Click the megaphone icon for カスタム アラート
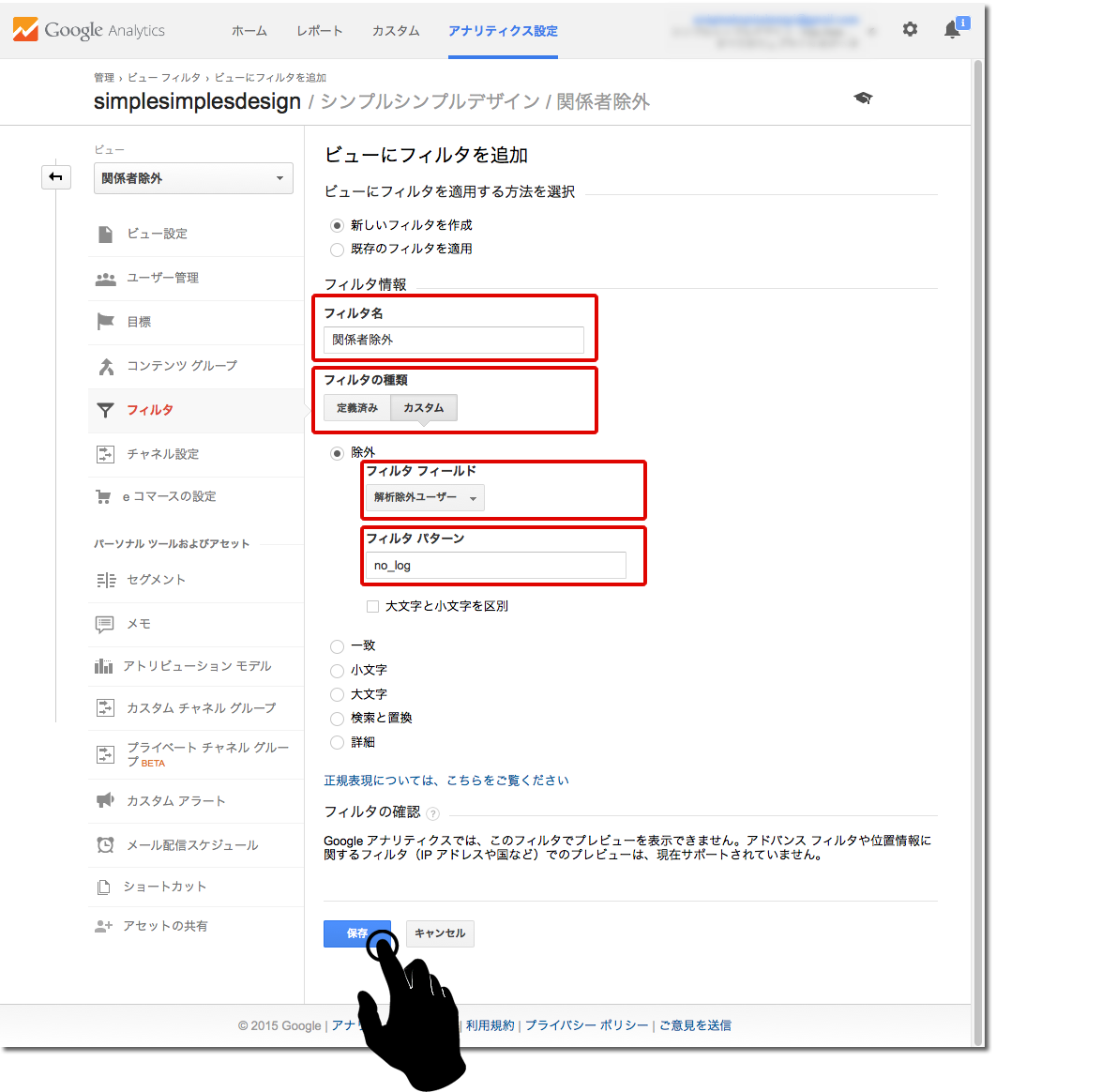This screenshot has height=1092, width=1117. click(x=105, y=800)
